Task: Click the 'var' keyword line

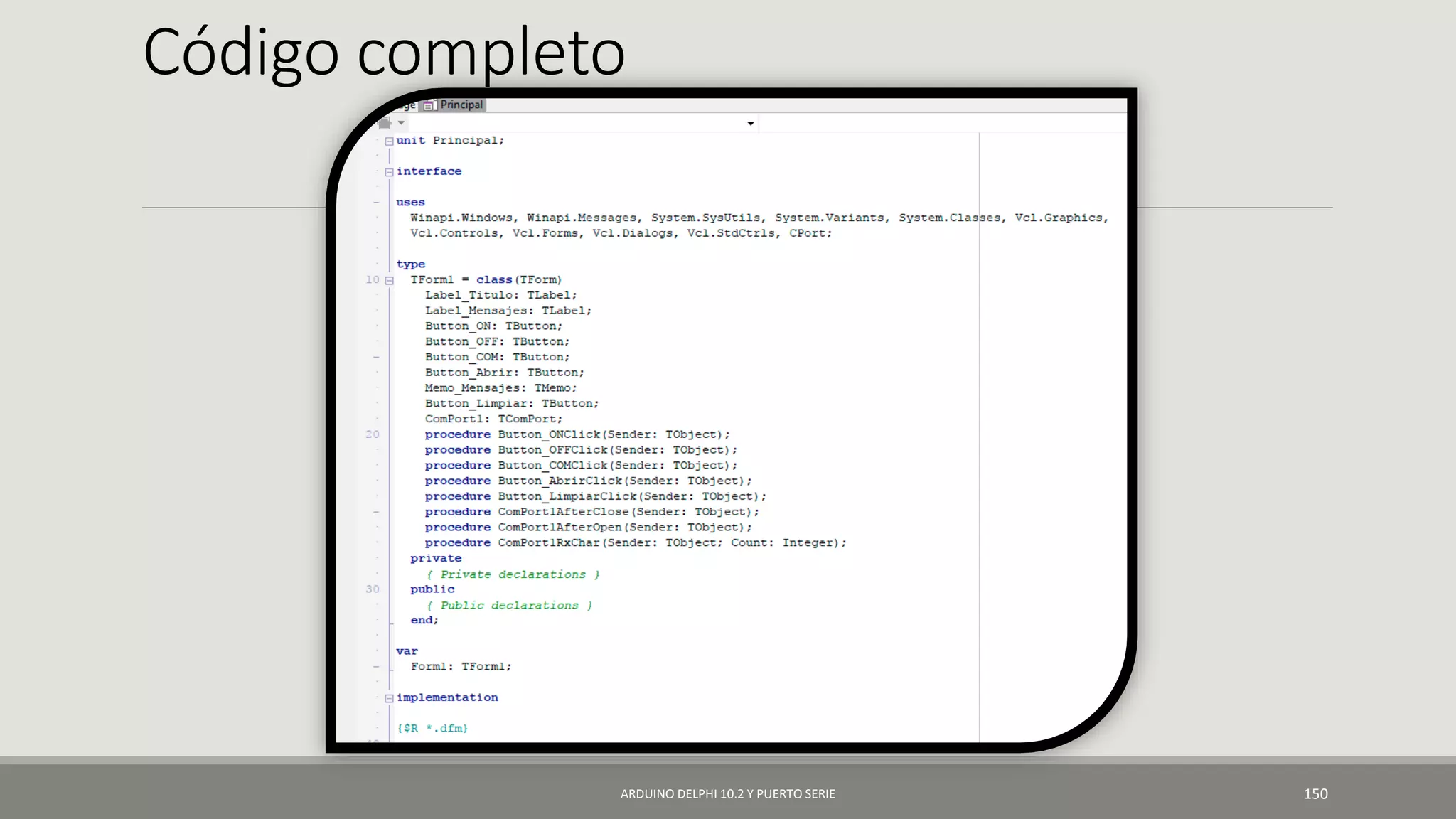Action: tap(407, 651)
